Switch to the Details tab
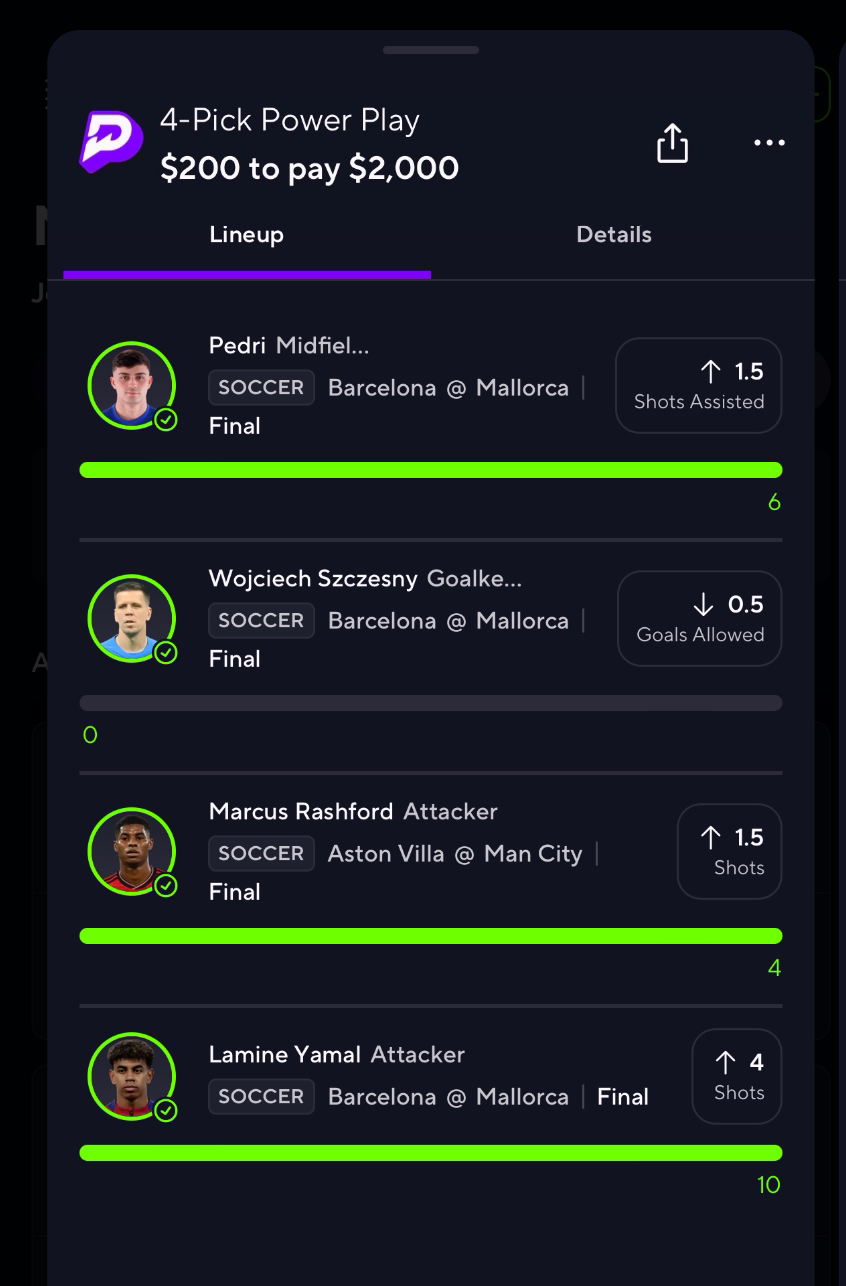 click(614, 235)
